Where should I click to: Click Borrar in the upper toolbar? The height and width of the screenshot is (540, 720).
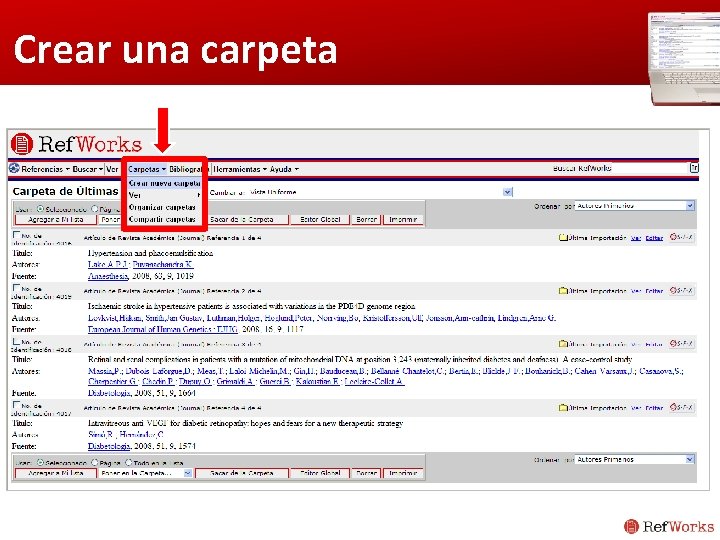point(366,219)
